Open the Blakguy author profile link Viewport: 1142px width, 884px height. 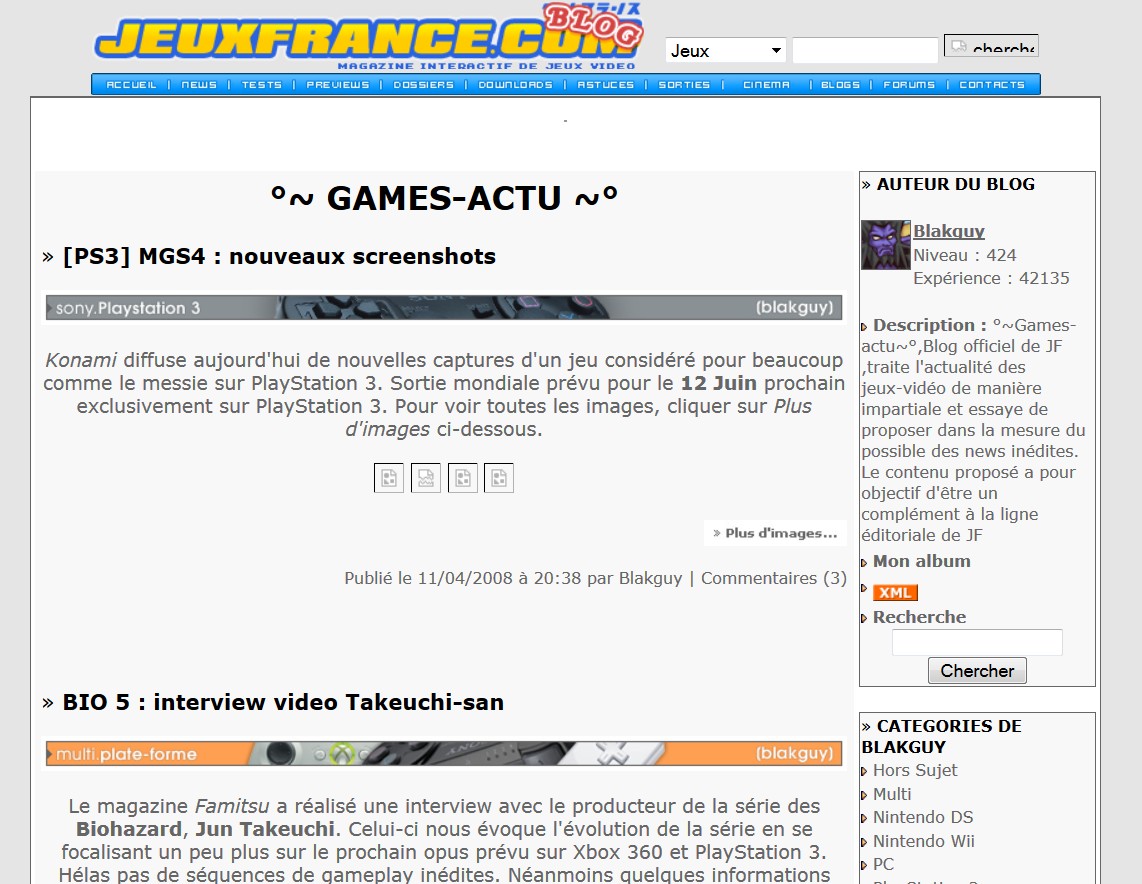pyautogui.click(x=949, y=232)
